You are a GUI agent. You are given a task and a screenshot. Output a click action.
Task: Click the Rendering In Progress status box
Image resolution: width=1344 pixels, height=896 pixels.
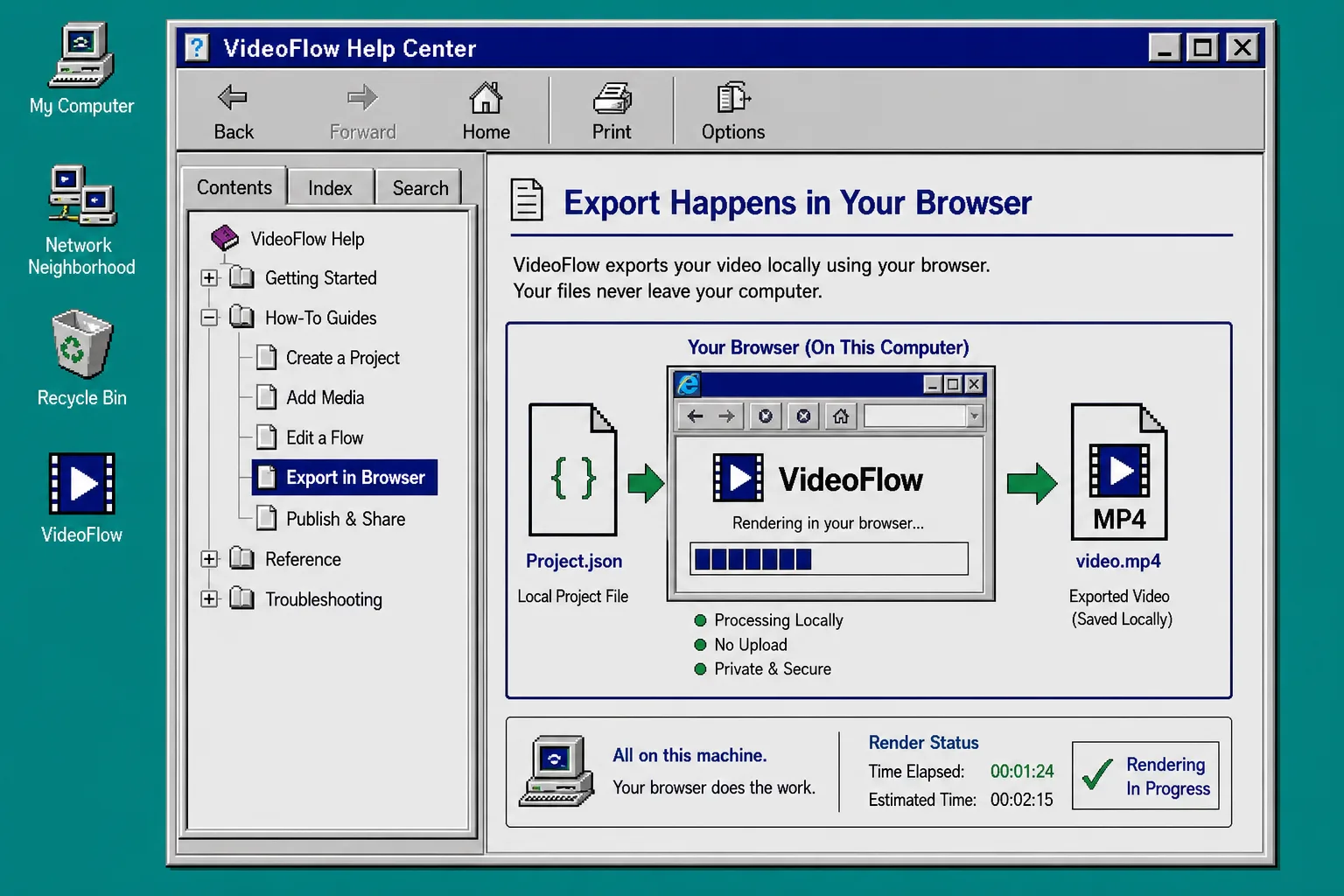point(1145,775)
